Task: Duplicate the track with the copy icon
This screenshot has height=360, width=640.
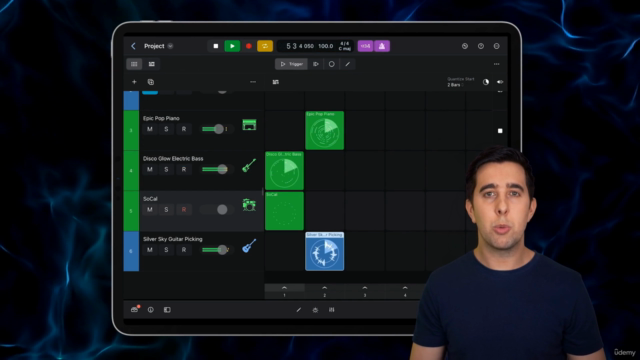Action: pos(151,82)
